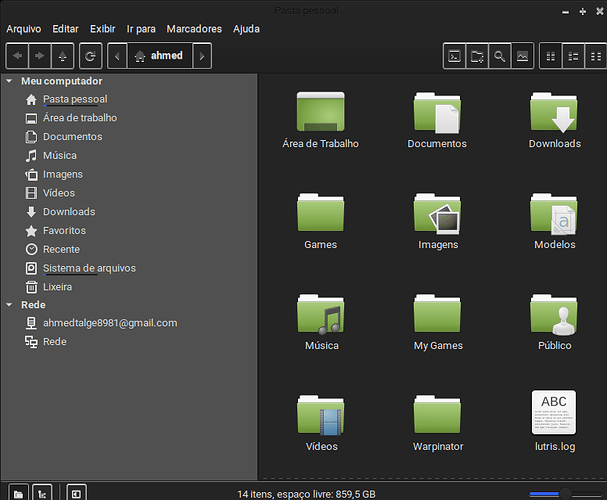The height and width of the screenshot is (500, 607).
Task: Open the Ajuda menu
Action: click(x=246, y=29)
